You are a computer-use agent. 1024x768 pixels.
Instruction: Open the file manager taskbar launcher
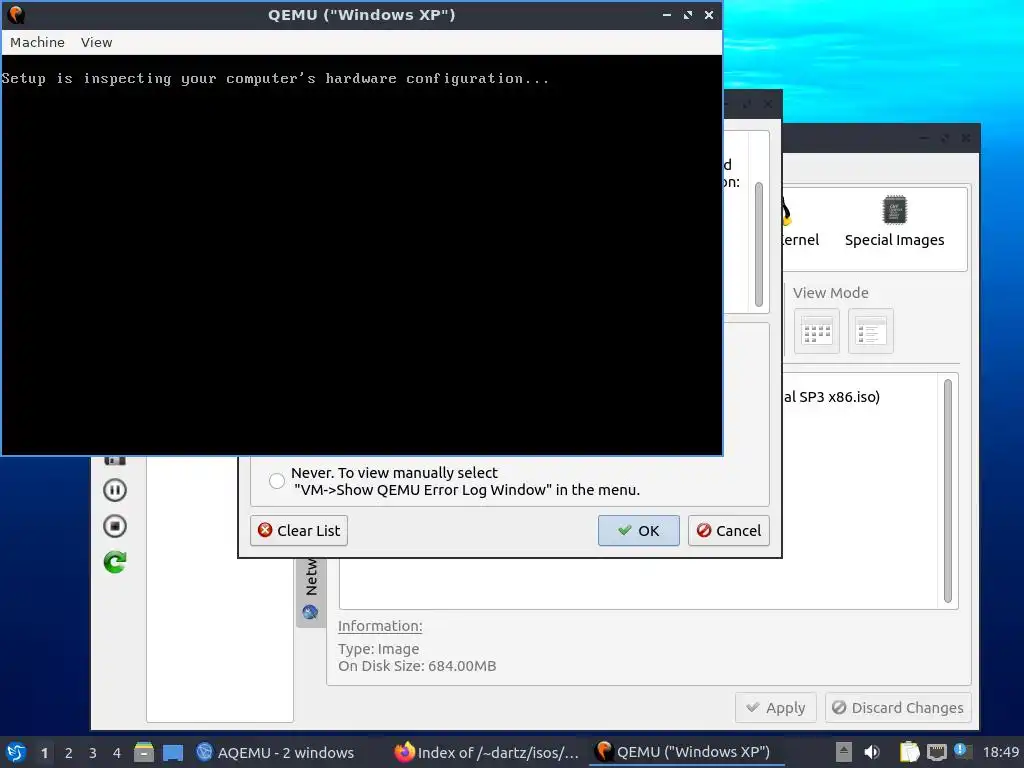click(x=144, y=752)
